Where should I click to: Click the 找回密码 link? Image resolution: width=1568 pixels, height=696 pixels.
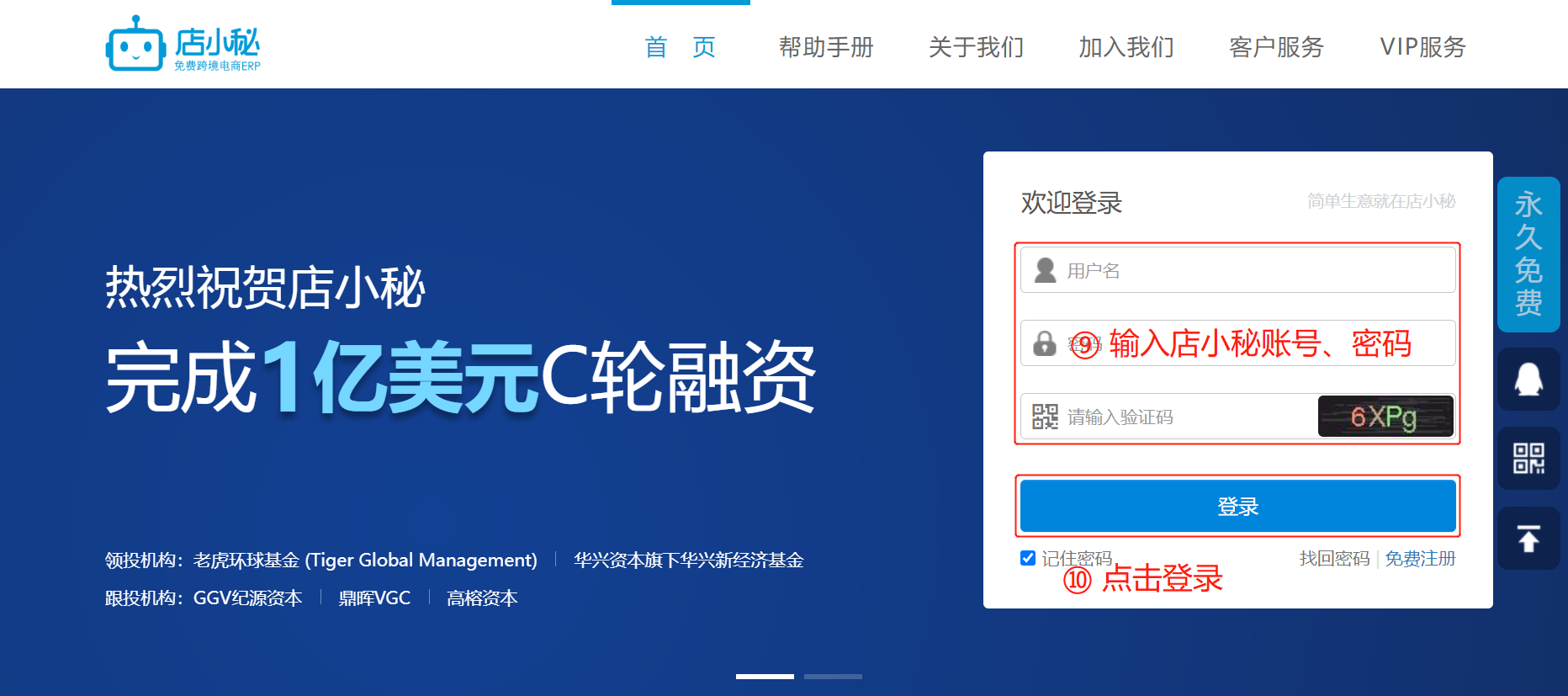pos(1334,559)
